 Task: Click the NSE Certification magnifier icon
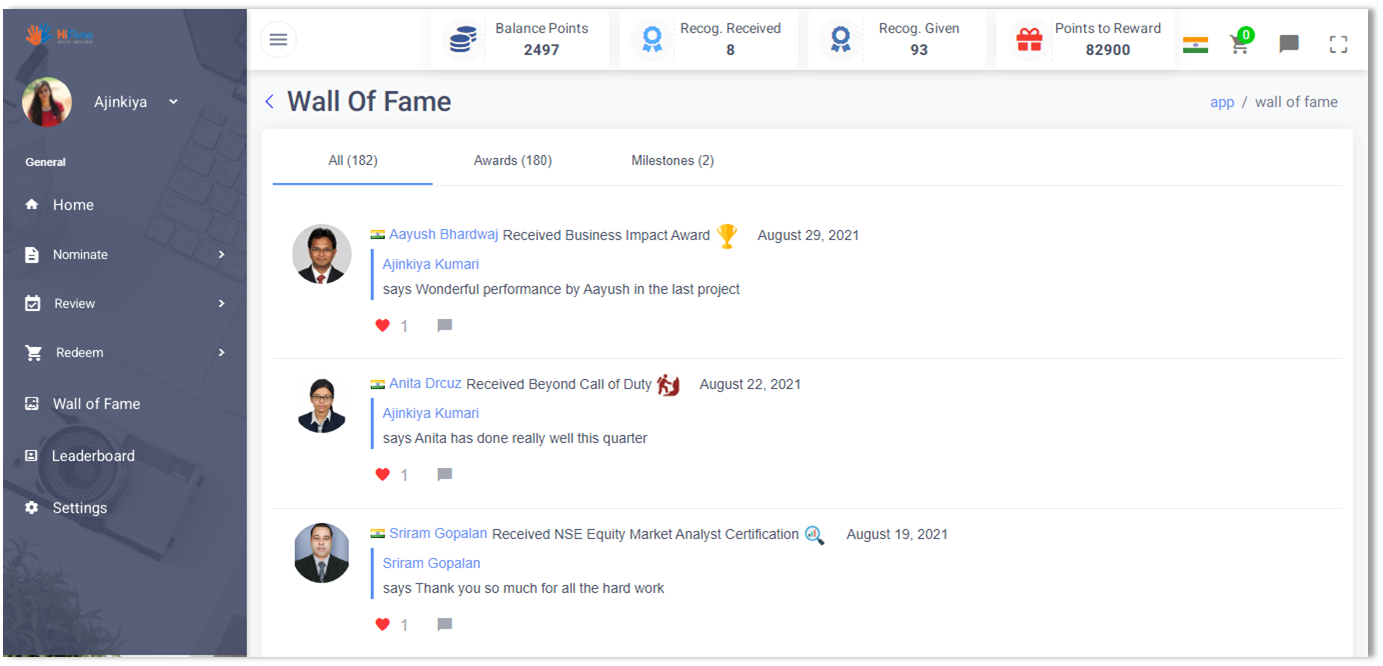click(815, 535)
